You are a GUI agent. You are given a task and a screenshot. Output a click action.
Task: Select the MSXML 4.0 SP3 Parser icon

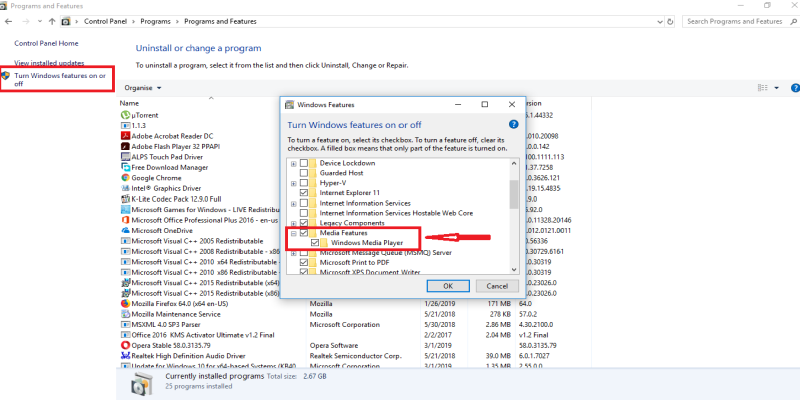pos(126,324)
